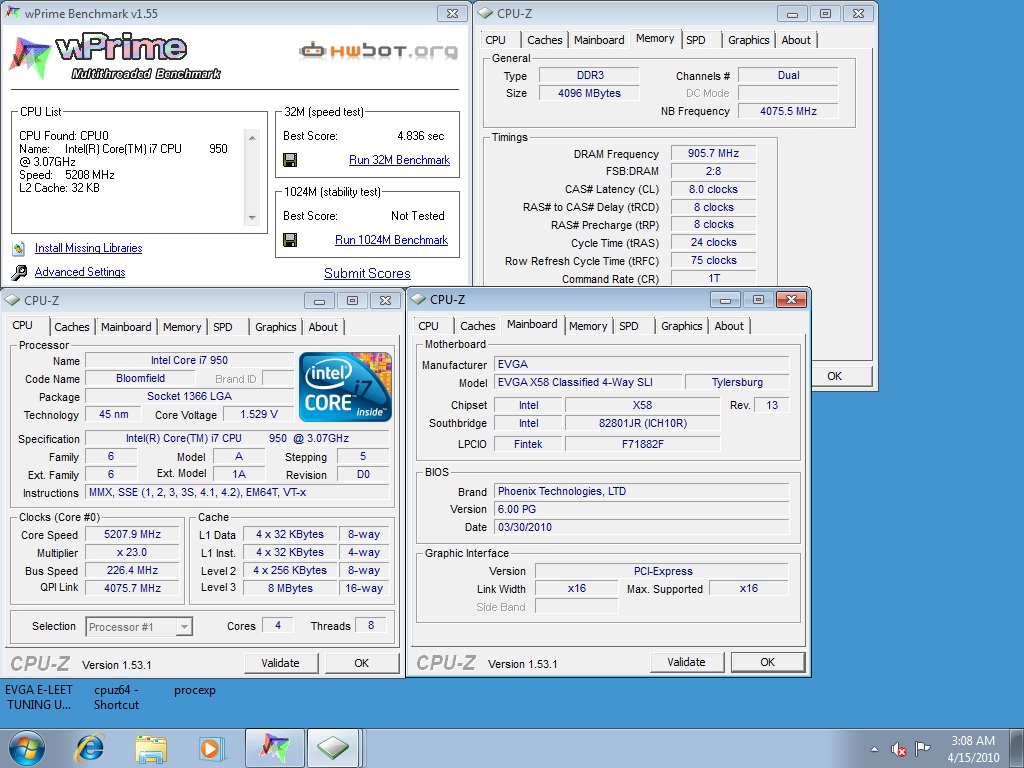
Task: Click the wPrime title bar icon
Action: pos(12,12)
